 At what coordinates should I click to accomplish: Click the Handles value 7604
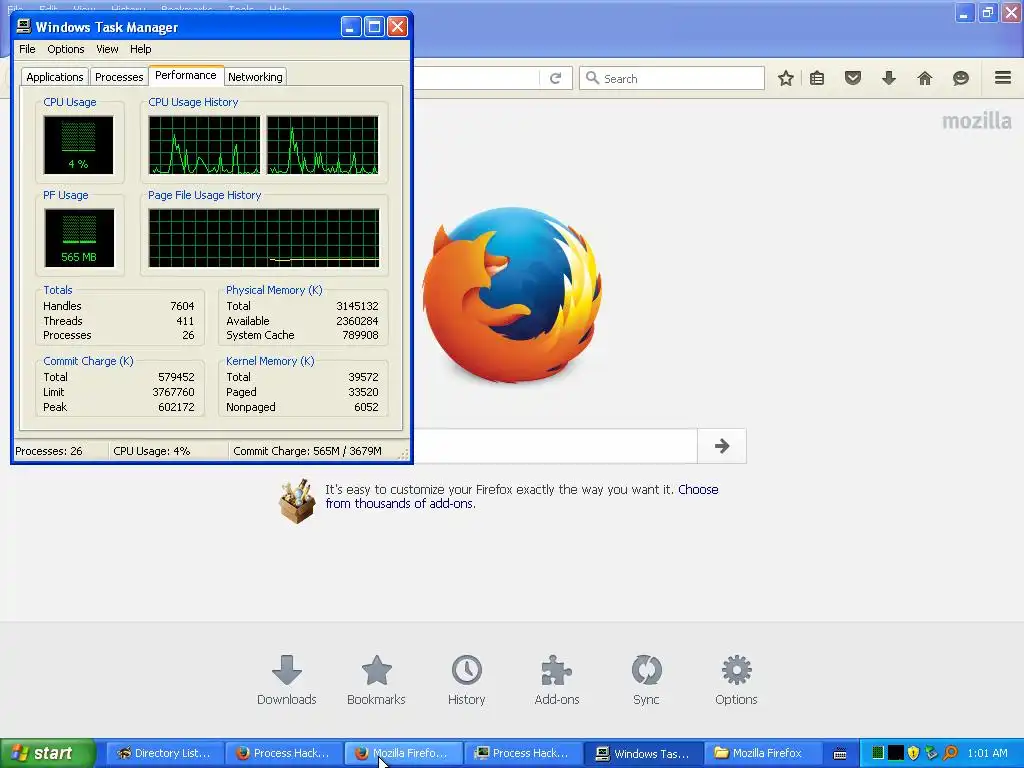click(182, 306)
